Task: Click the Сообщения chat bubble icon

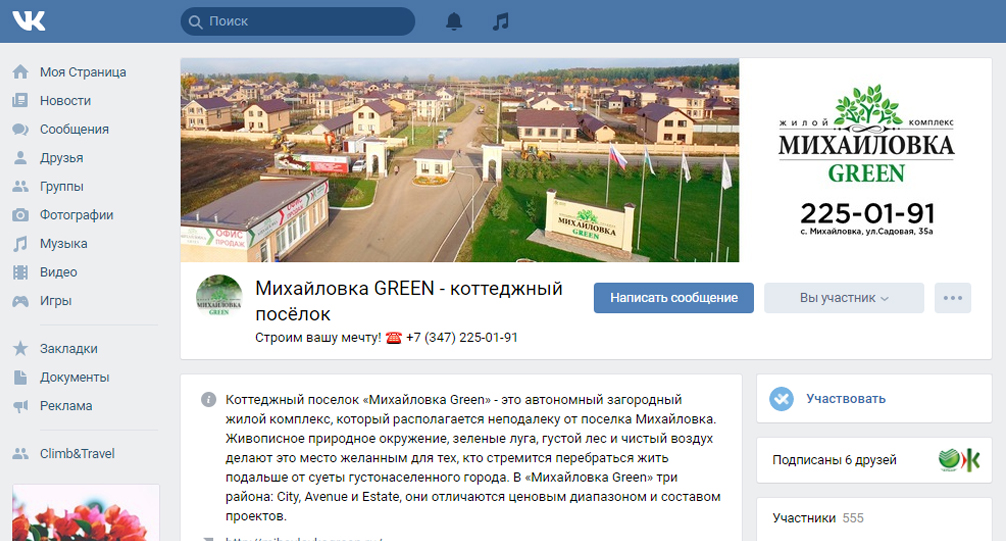Action: [x=21, y=129]
